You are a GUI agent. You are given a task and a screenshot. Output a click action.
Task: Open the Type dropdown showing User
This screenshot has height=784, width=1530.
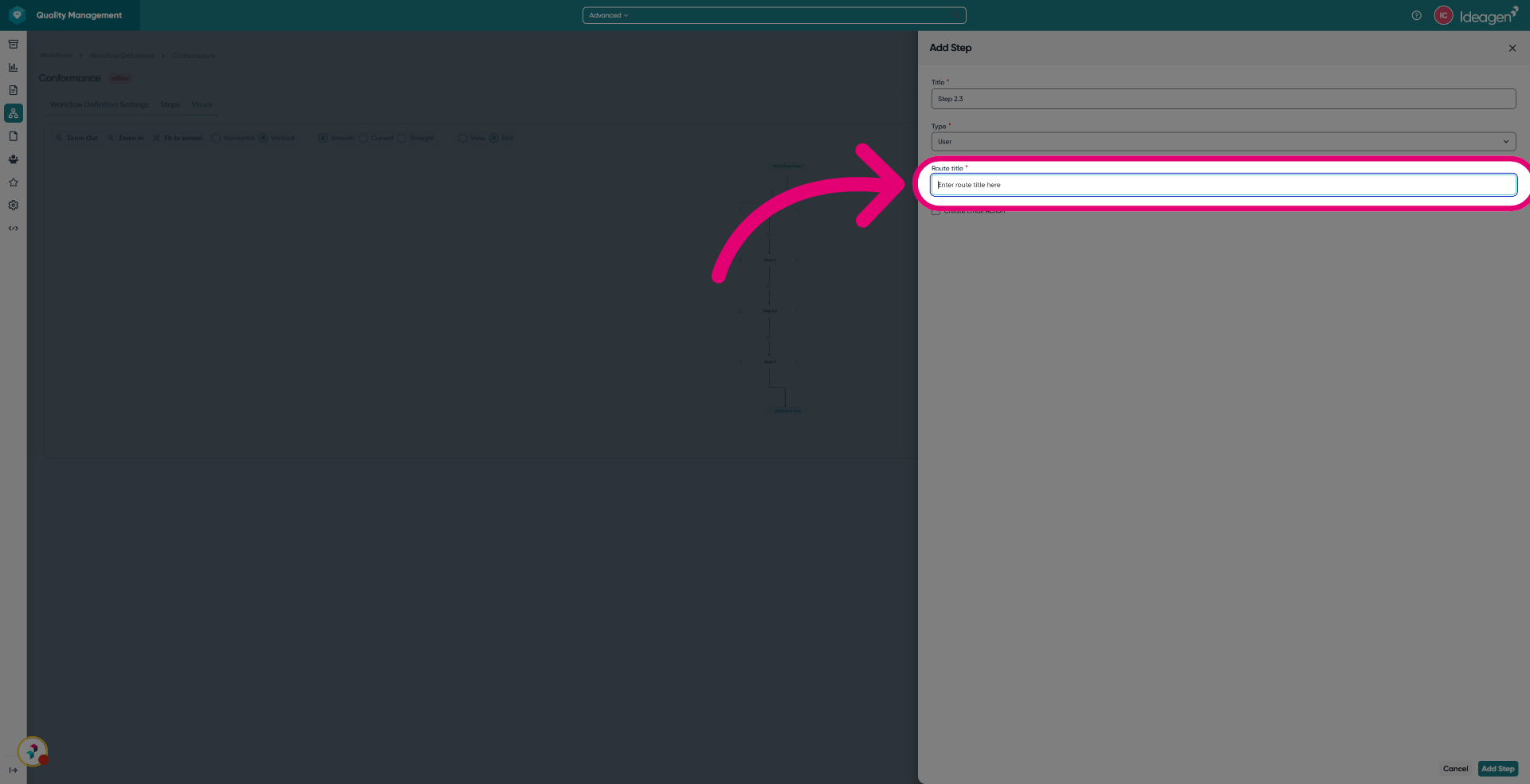coord(1223,142)
